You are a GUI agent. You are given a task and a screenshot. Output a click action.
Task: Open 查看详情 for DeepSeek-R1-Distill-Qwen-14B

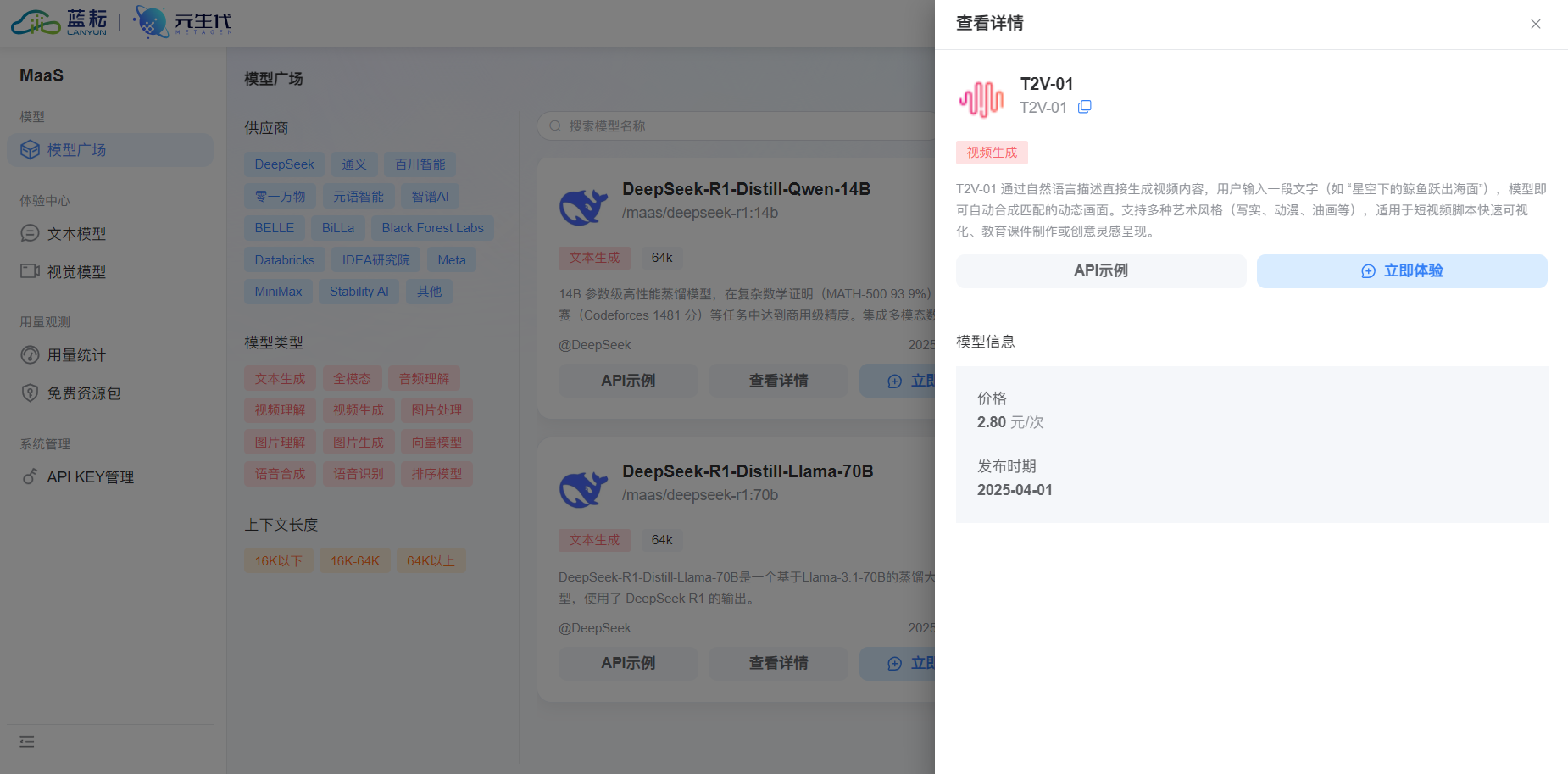pyautogui.click(x=778, y=381)
